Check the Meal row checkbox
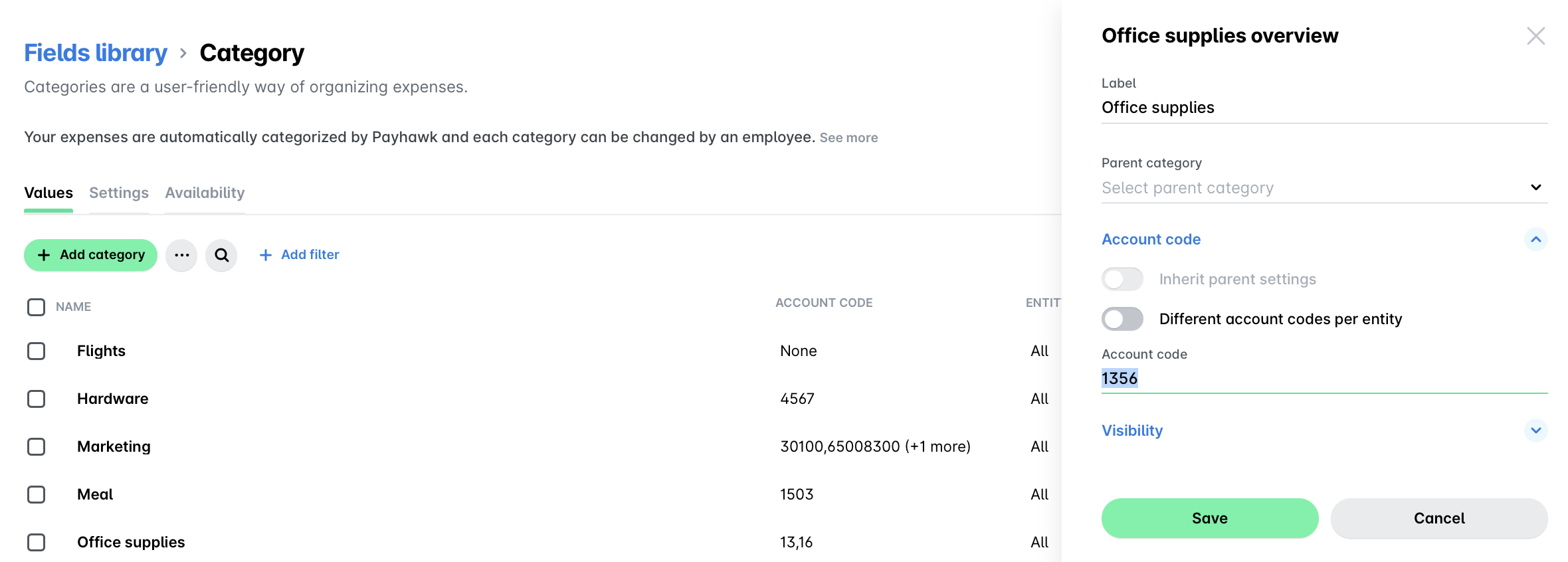1568x562 pixels. coord(36,494)
